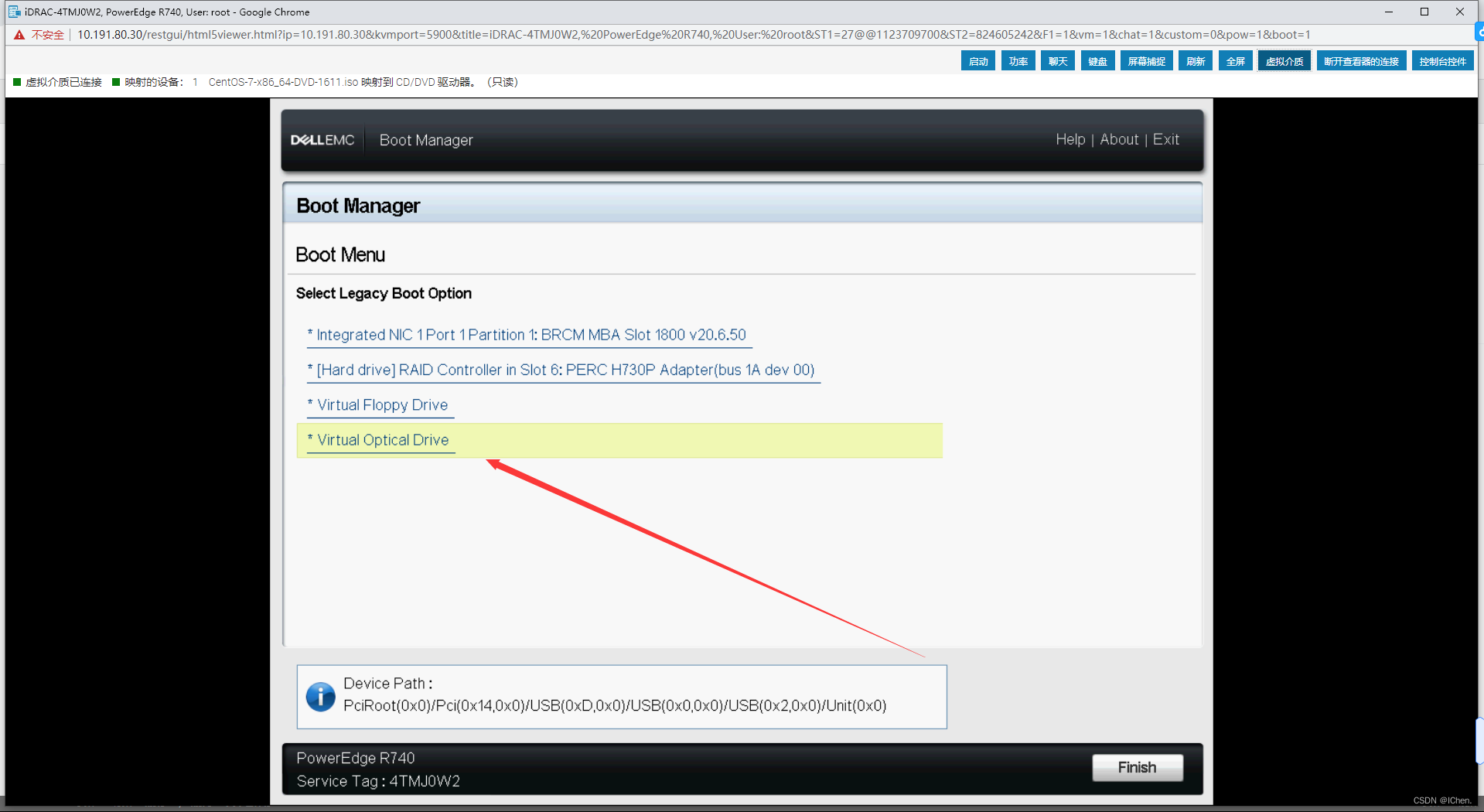Click the 屏幕捕捉 (Screen Capture) button
Screen dimensions: 1484x812
click(1146, 61)
